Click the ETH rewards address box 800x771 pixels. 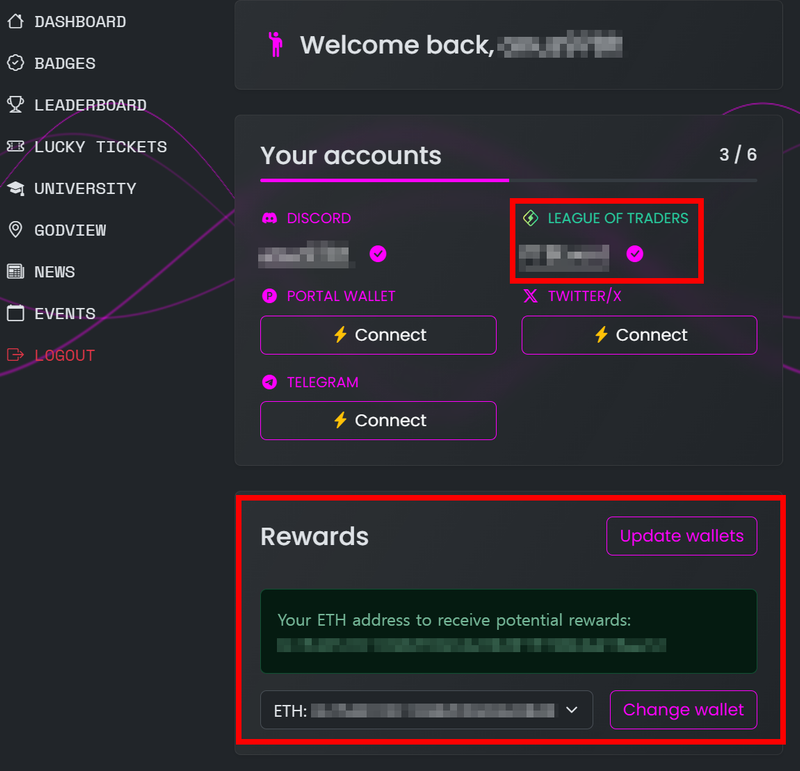[x=509, y=631]
